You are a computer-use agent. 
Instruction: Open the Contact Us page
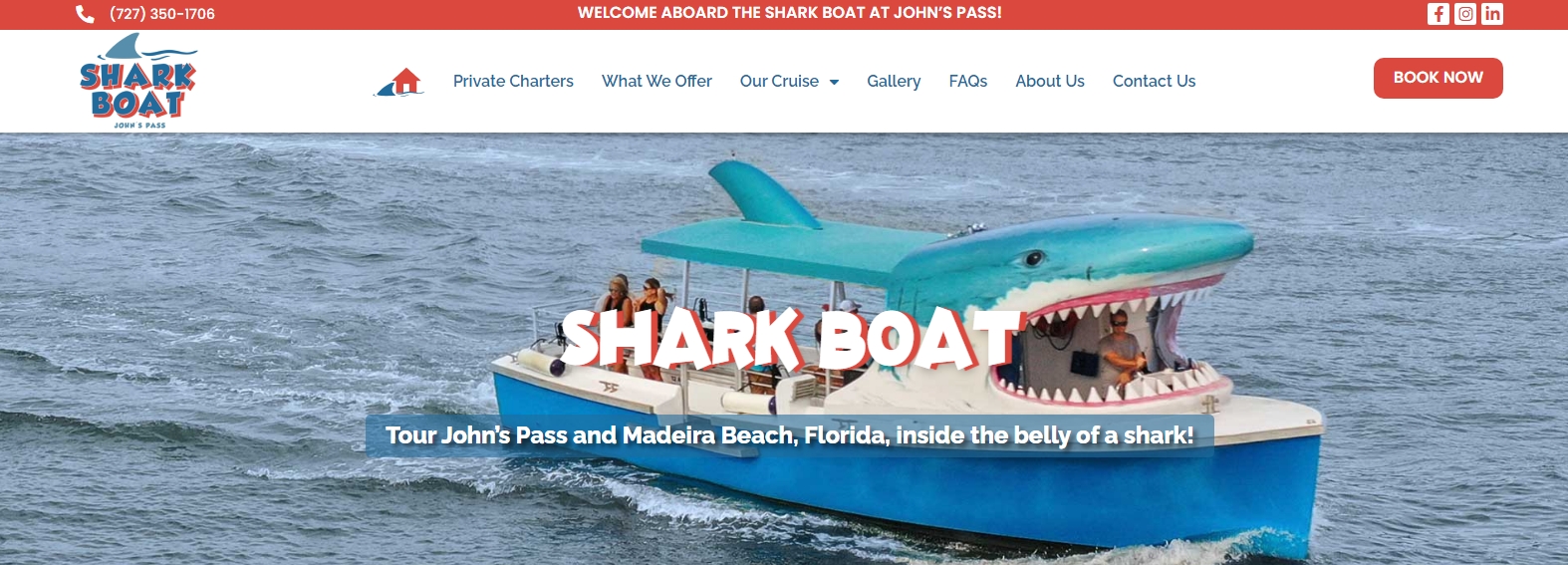pyautogui.click(x=1154, y=82)
